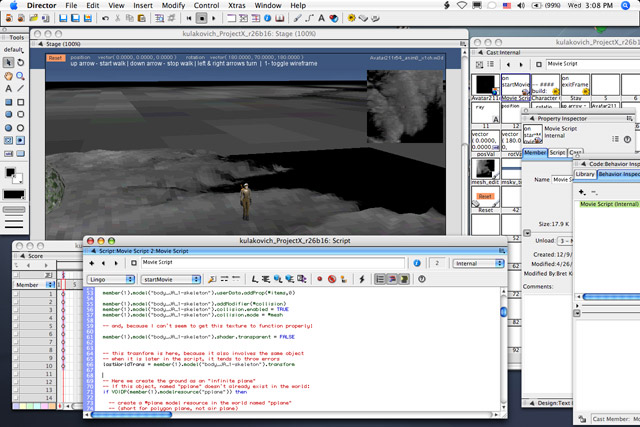Viewport: 640px width, 427px height.
Task: Click Add behavior plus button in Behavior Inspector
Action: tap(582, 192)
